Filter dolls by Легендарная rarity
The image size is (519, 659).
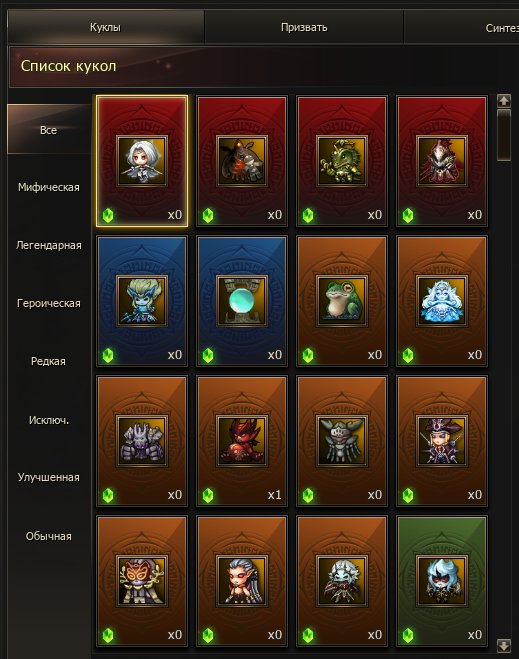pyautogui.click(x=49, y=245)
